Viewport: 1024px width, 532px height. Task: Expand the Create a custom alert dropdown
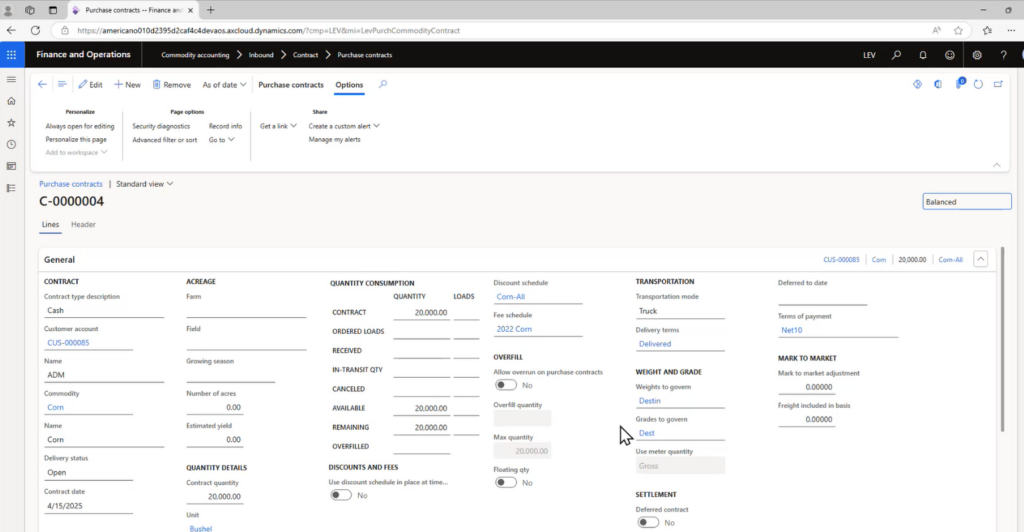pos(344,126)
